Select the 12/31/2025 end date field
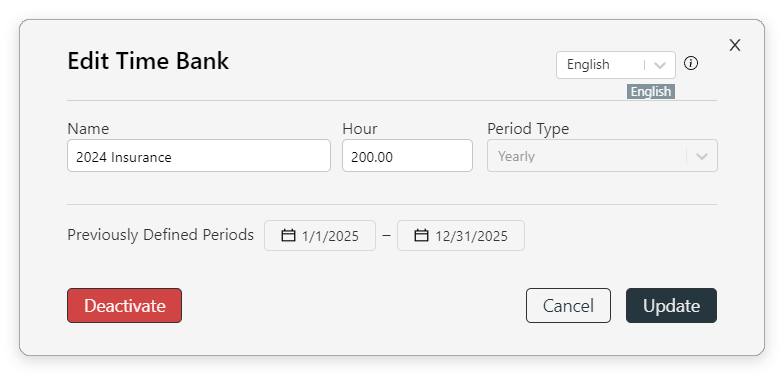 pos(460,235)
